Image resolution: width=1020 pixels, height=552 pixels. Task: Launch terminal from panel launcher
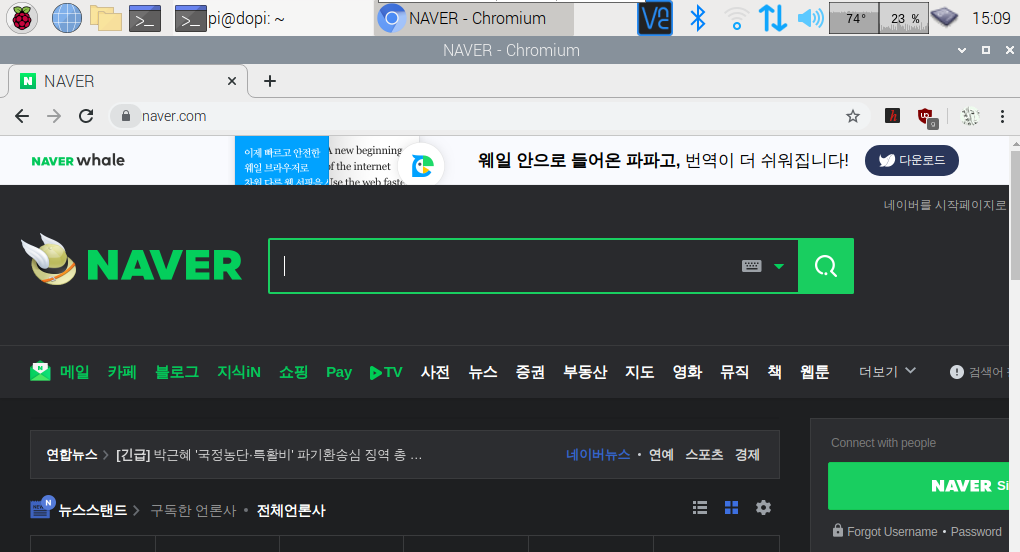pos(144,18)
